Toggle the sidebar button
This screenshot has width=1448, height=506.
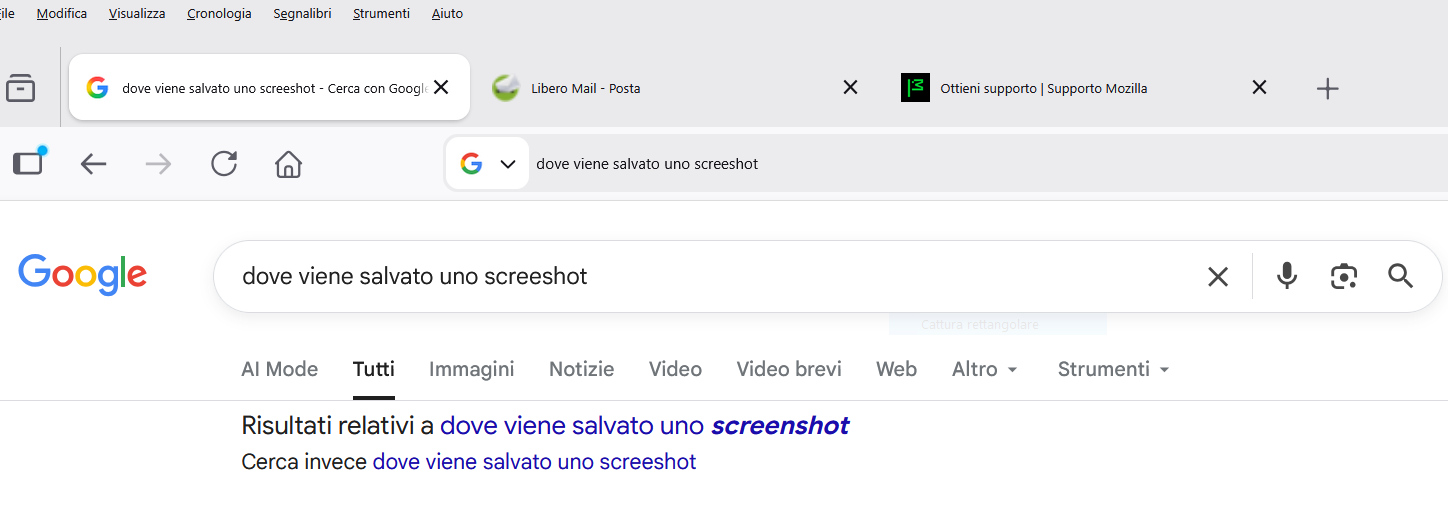[29, 163]
